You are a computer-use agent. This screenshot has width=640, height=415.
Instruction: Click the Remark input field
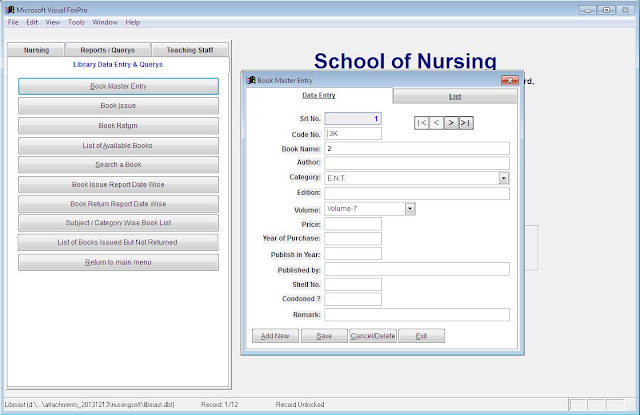pyautogui.click(x=417, y=315)
